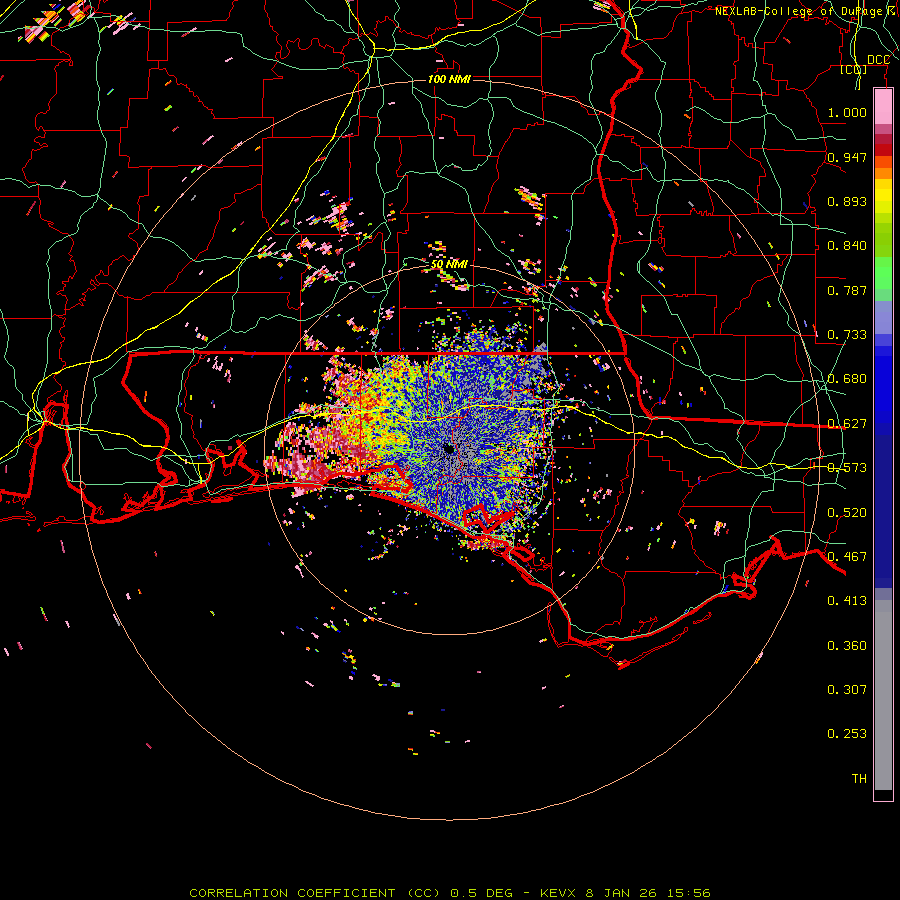Click the 0.733 scale value
This screenshot has height=900, width=900.
[847, 335]
